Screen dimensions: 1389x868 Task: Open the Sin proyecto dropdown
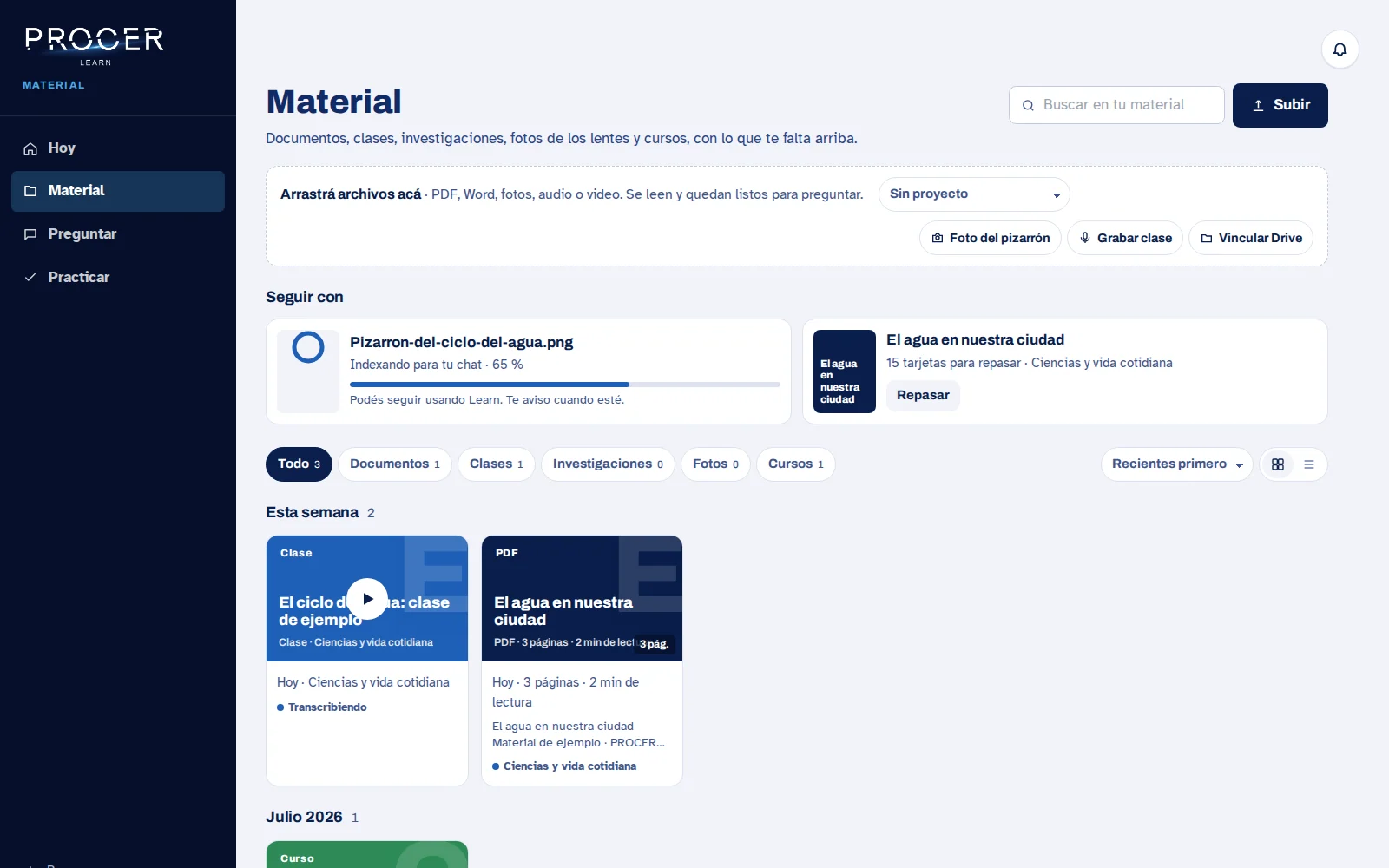click(974, 194)
